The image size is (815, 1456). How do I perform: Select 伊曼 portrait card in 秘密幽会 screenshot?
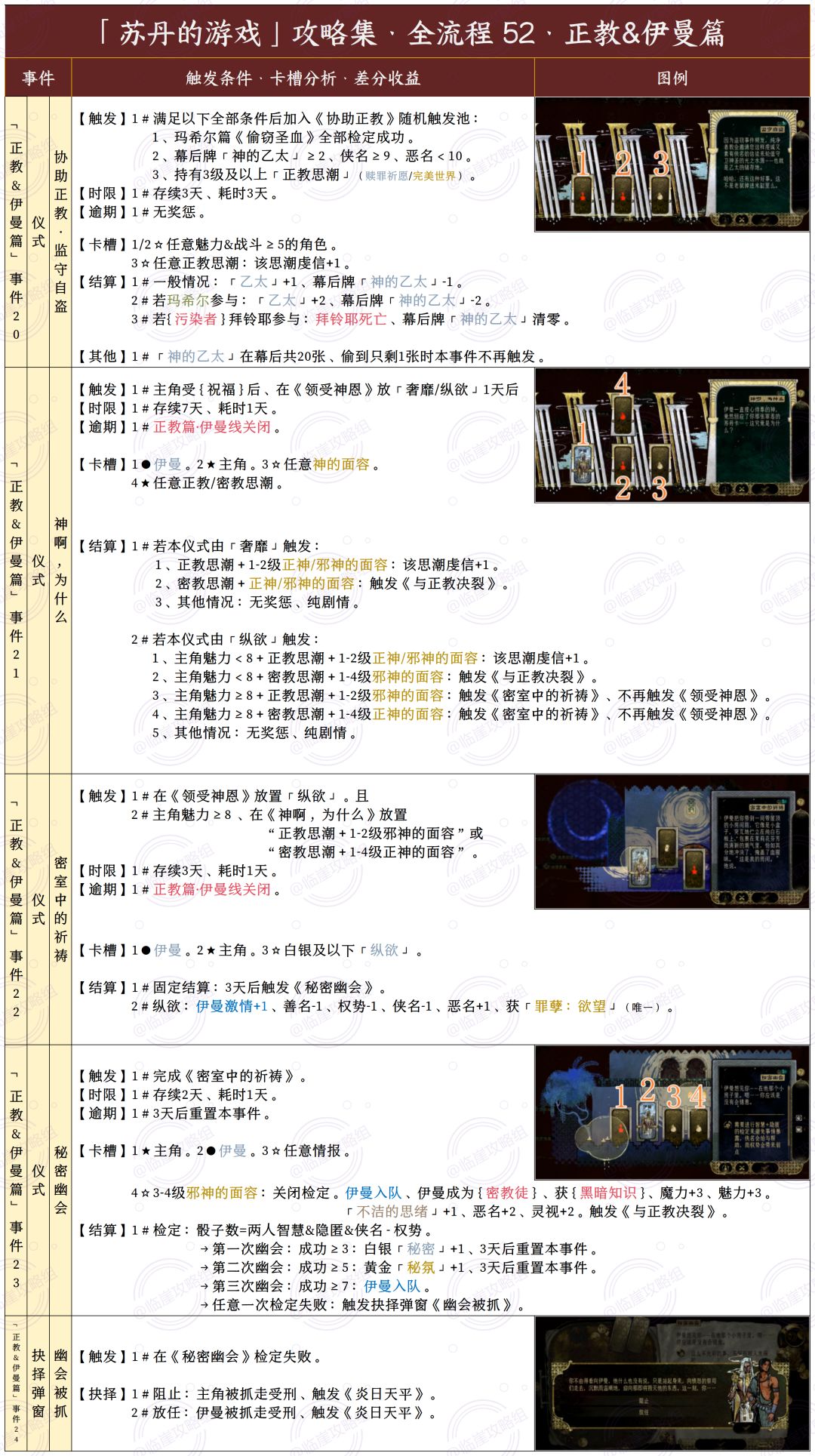pyautogui.click(x=647, y=1121)
